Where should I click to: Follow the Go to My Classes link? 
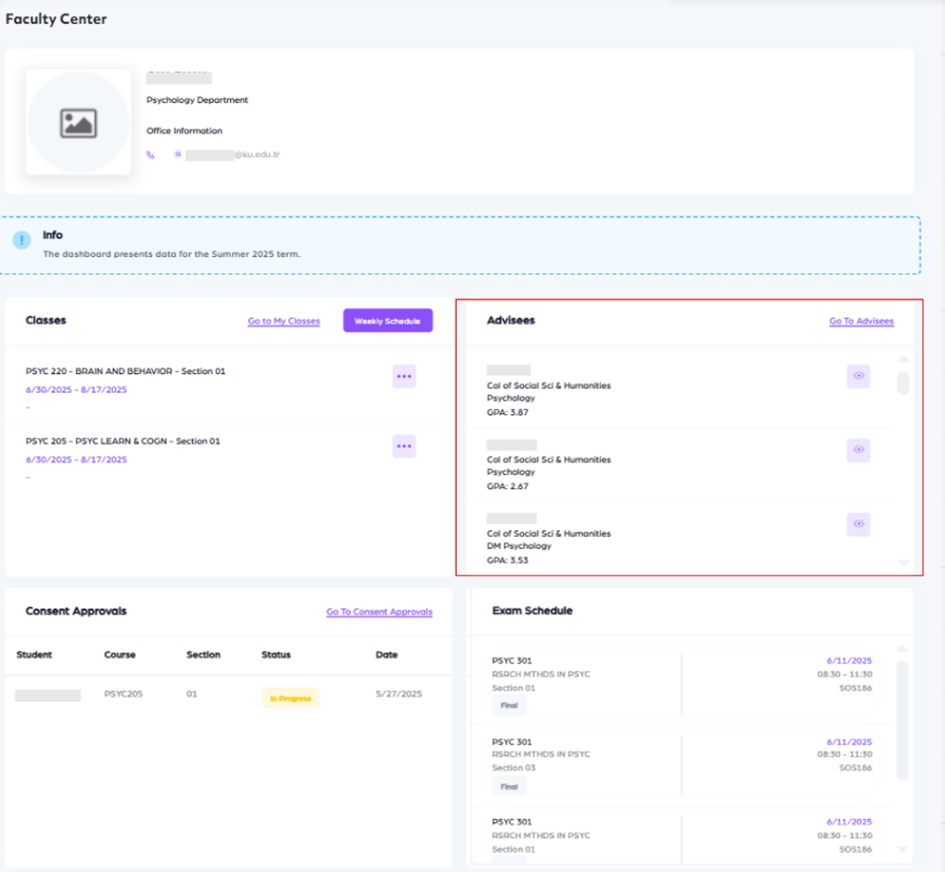[284, 321]
